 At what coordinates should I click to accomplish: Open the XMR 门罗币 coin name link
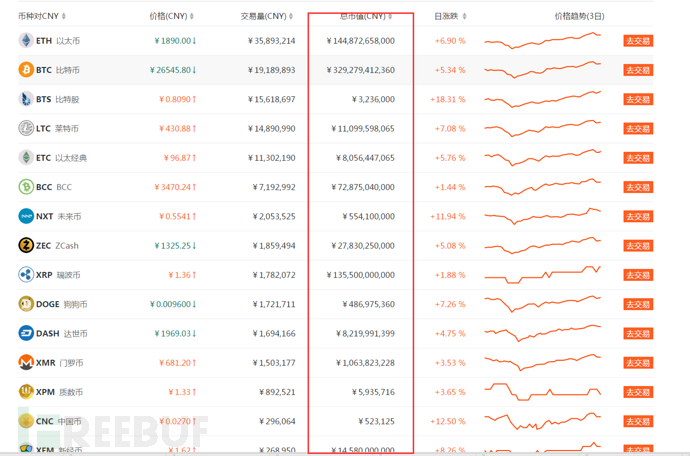coord(59,363)
